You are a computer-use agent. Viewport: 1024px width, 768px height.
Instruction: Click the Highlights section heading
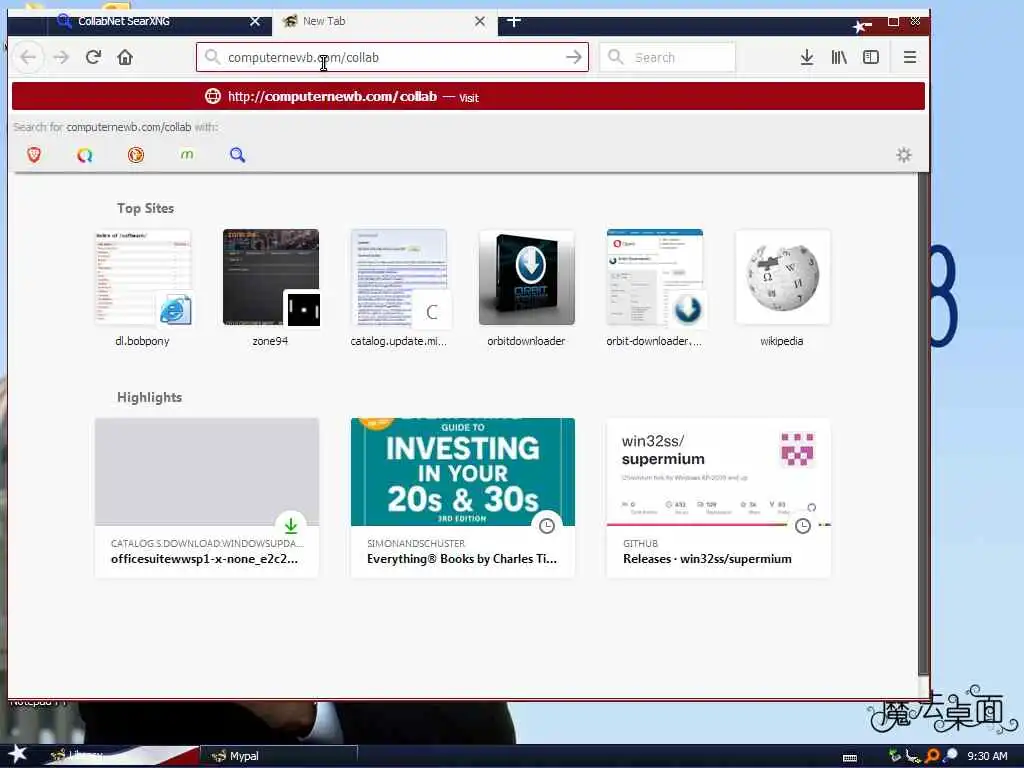pos(150,397)
